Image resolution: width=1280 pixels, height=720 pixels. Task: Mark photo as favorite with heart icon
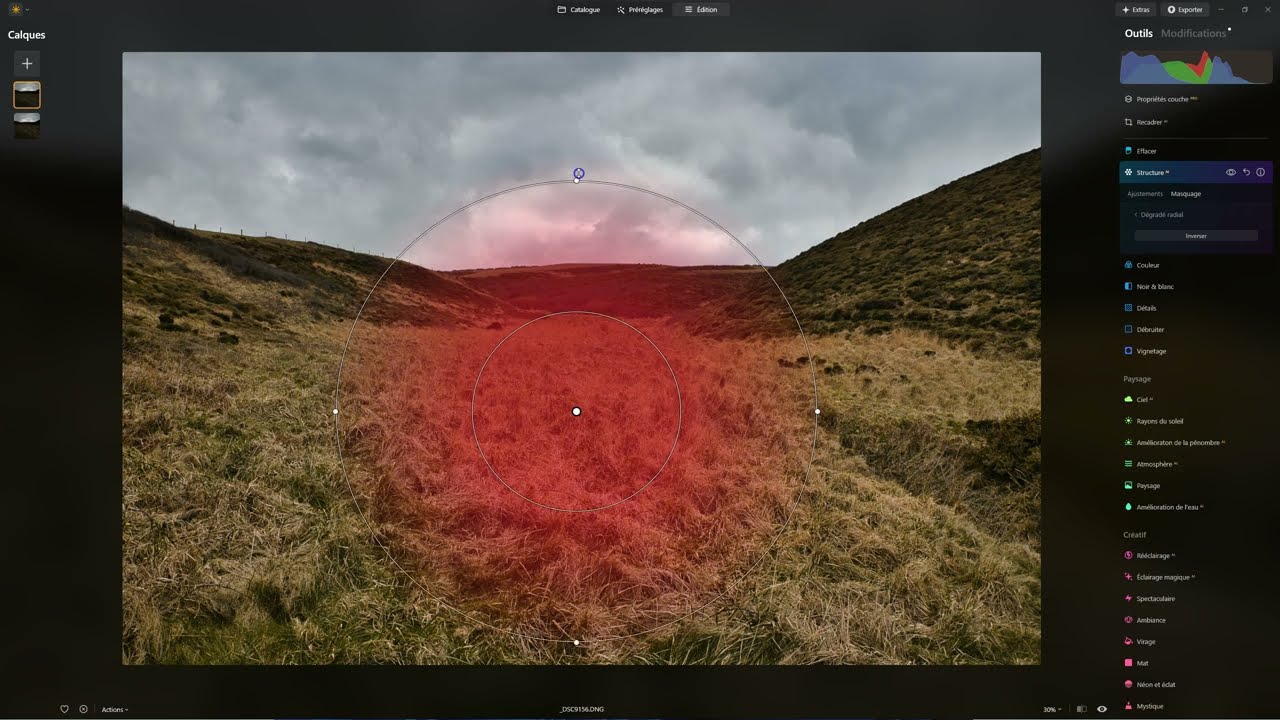coord(65,709)
